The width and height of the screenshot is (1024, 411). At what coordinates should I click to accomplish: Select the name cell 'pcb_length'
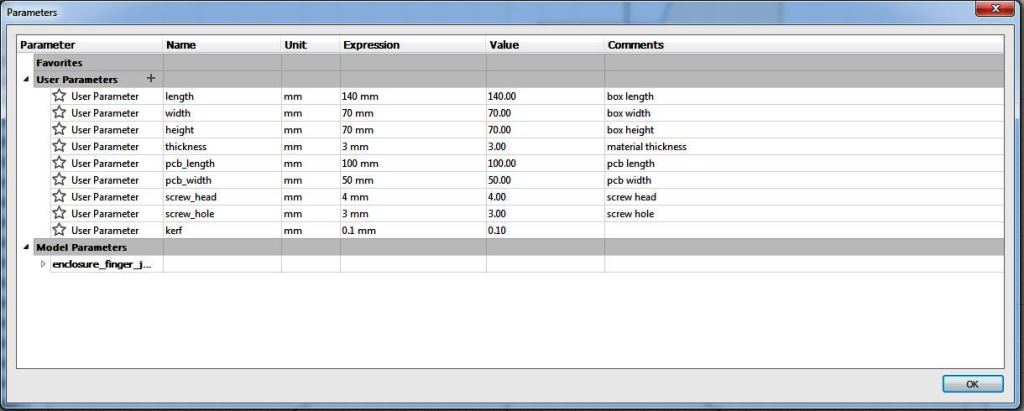click(222, 163)
